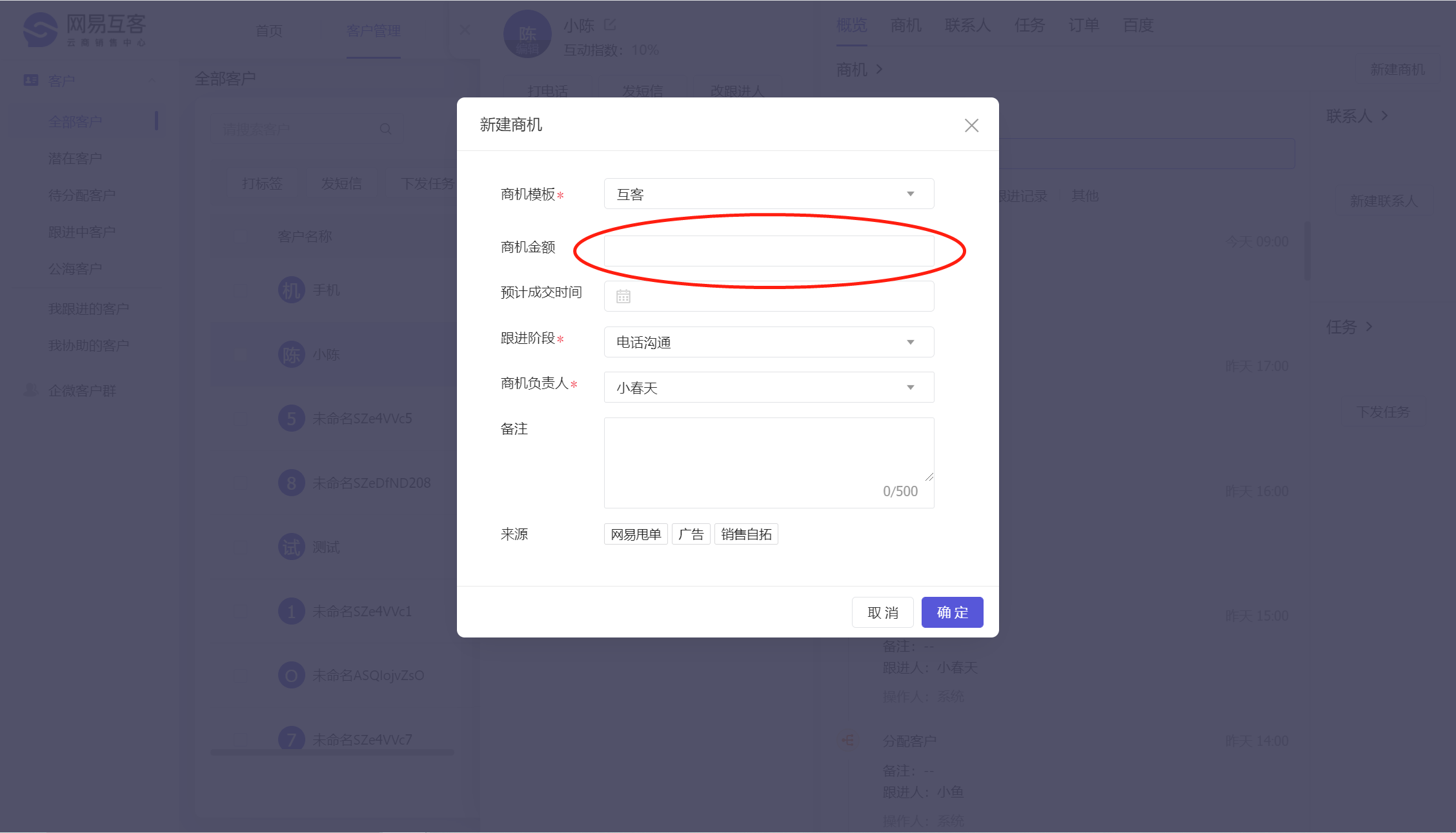Select the 网易甩单 source tag
The width and height of the screenshot is (1456, 833).
[x=636, y=534]
